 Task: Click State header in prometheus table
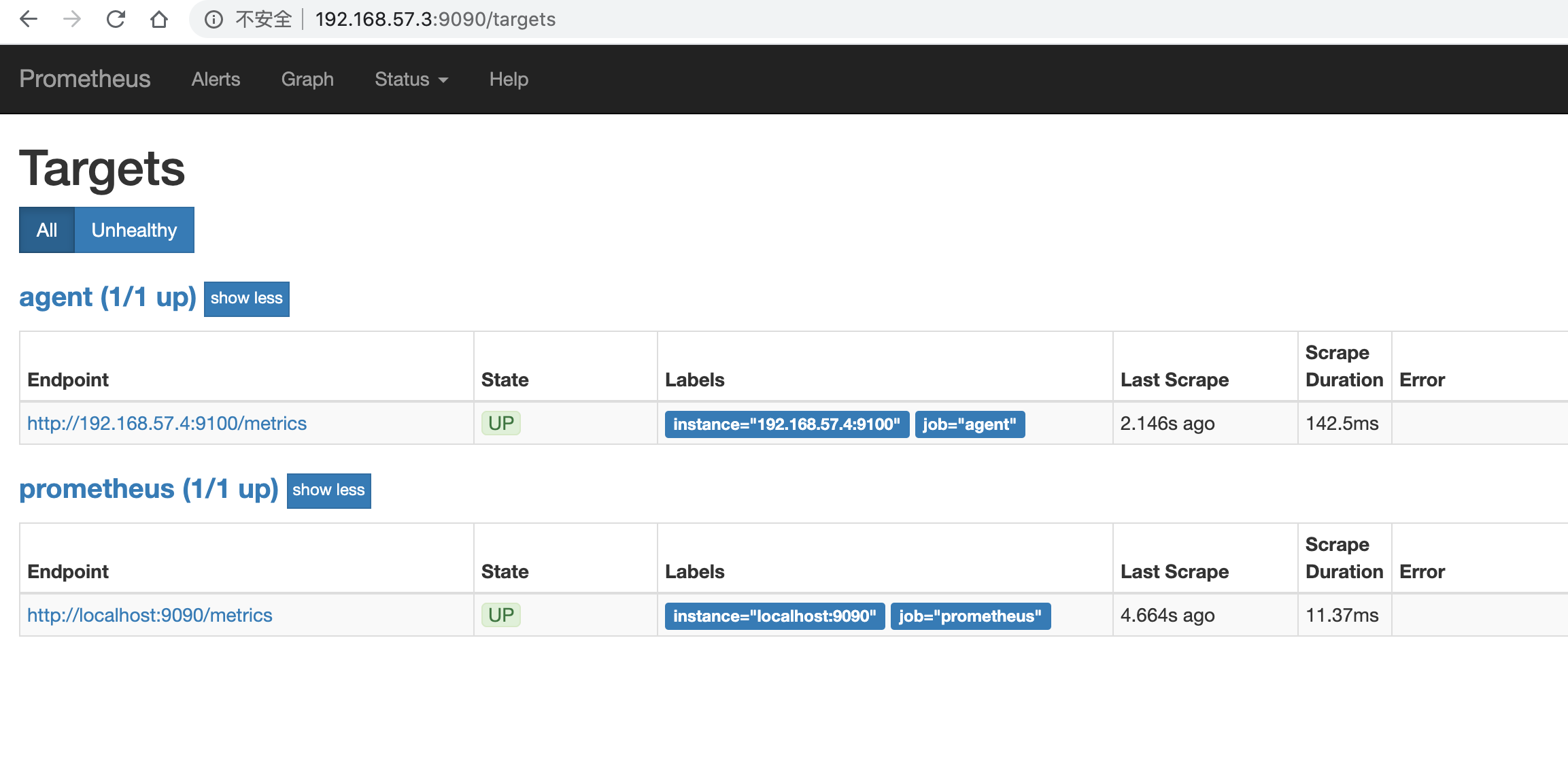pyautogui.click(x=505, y=571)
